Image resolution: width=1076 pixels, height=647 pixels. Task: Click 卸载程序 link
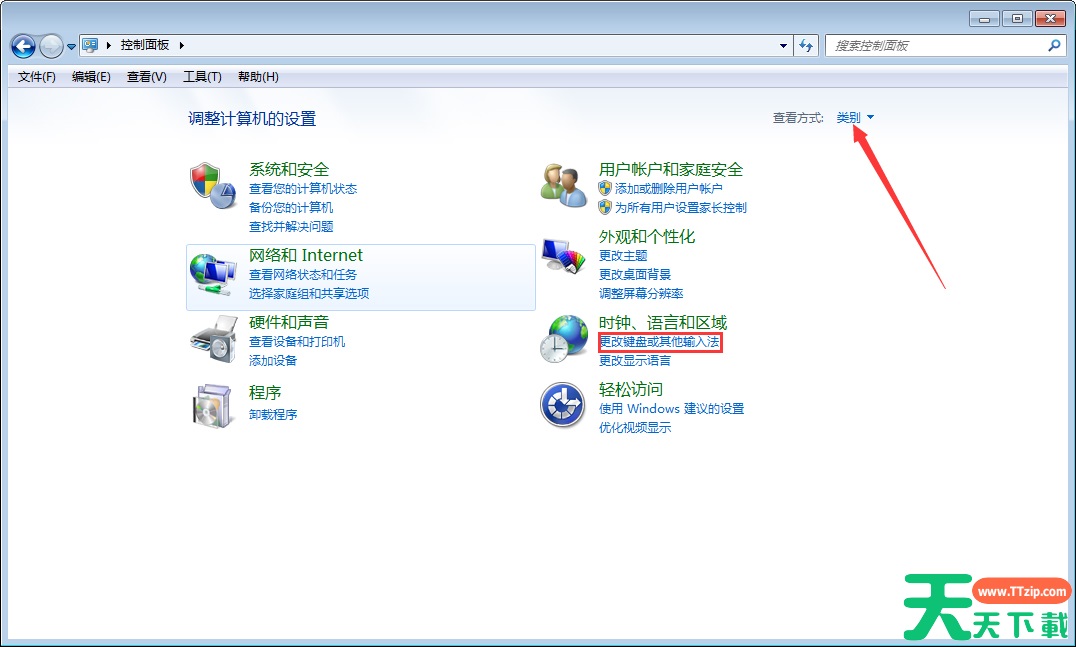[273, 414]
